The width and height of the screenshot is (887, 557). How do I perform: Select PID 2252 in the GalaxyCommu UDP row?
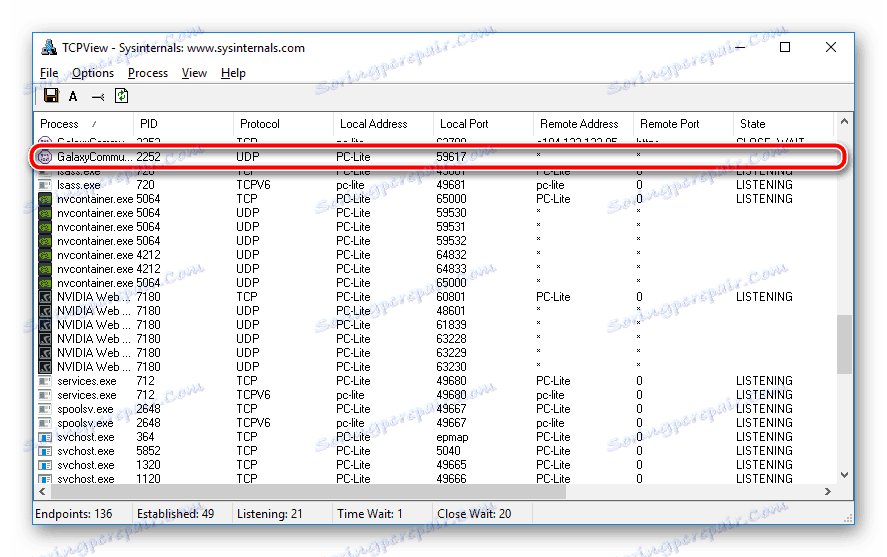pyautogui.click(x=148, y=157)
